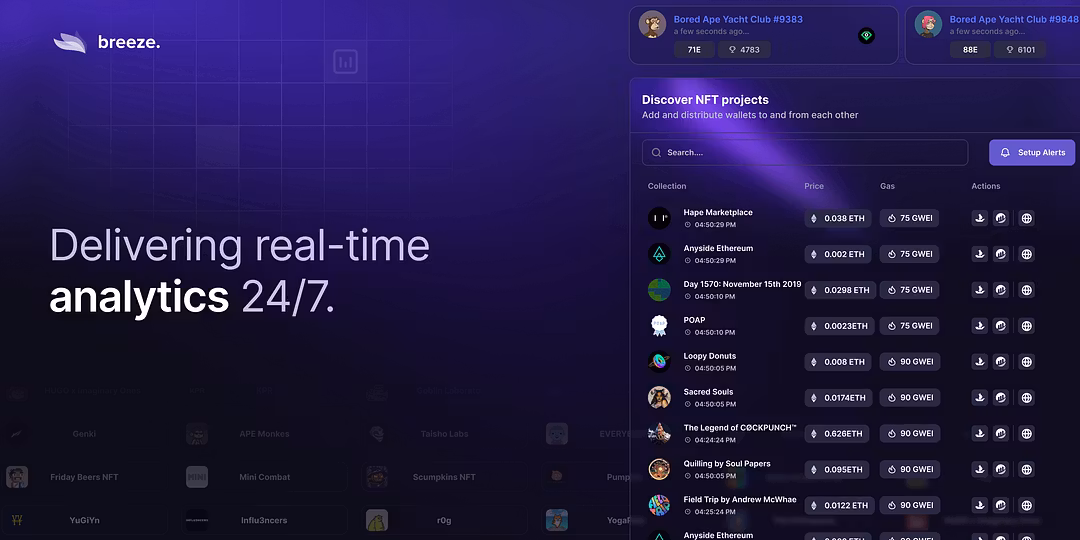Image resolution: width=1080 pixels, height=540 pixels.
Task: Open Bored Ape Yacht Club #9848 link
Action: point(1013,19)
